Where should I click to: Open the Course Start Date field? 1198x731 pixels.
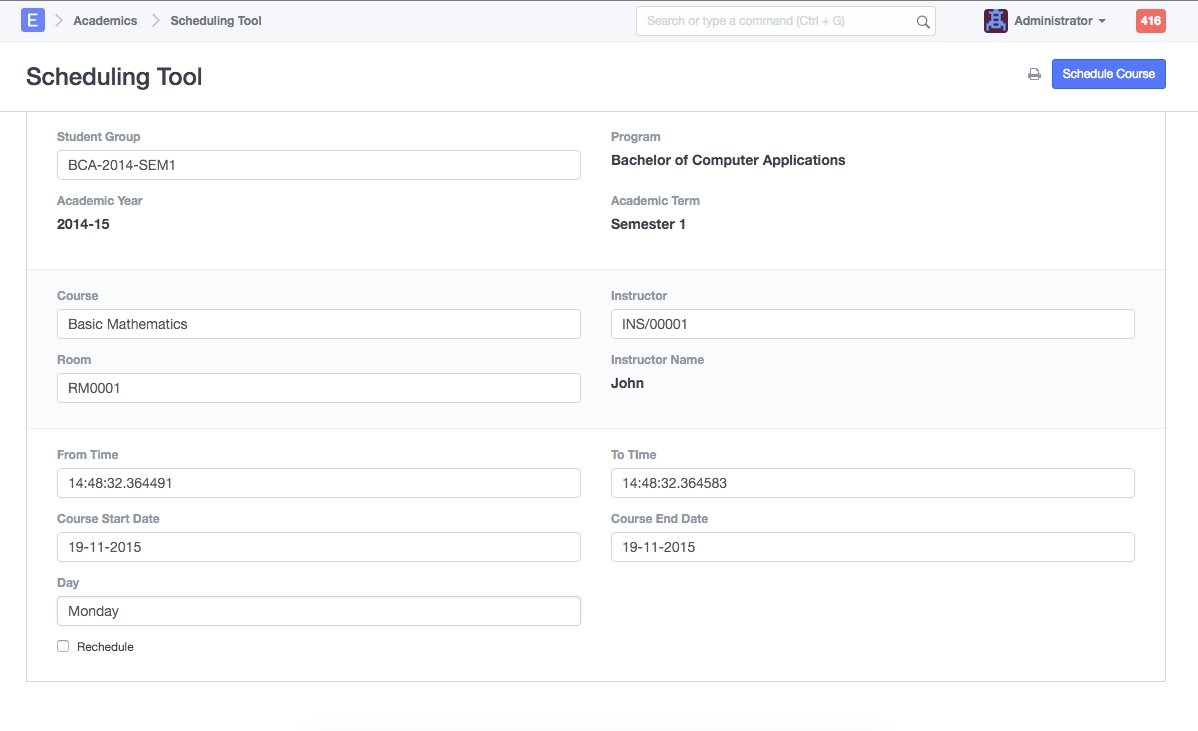point(318,547)
